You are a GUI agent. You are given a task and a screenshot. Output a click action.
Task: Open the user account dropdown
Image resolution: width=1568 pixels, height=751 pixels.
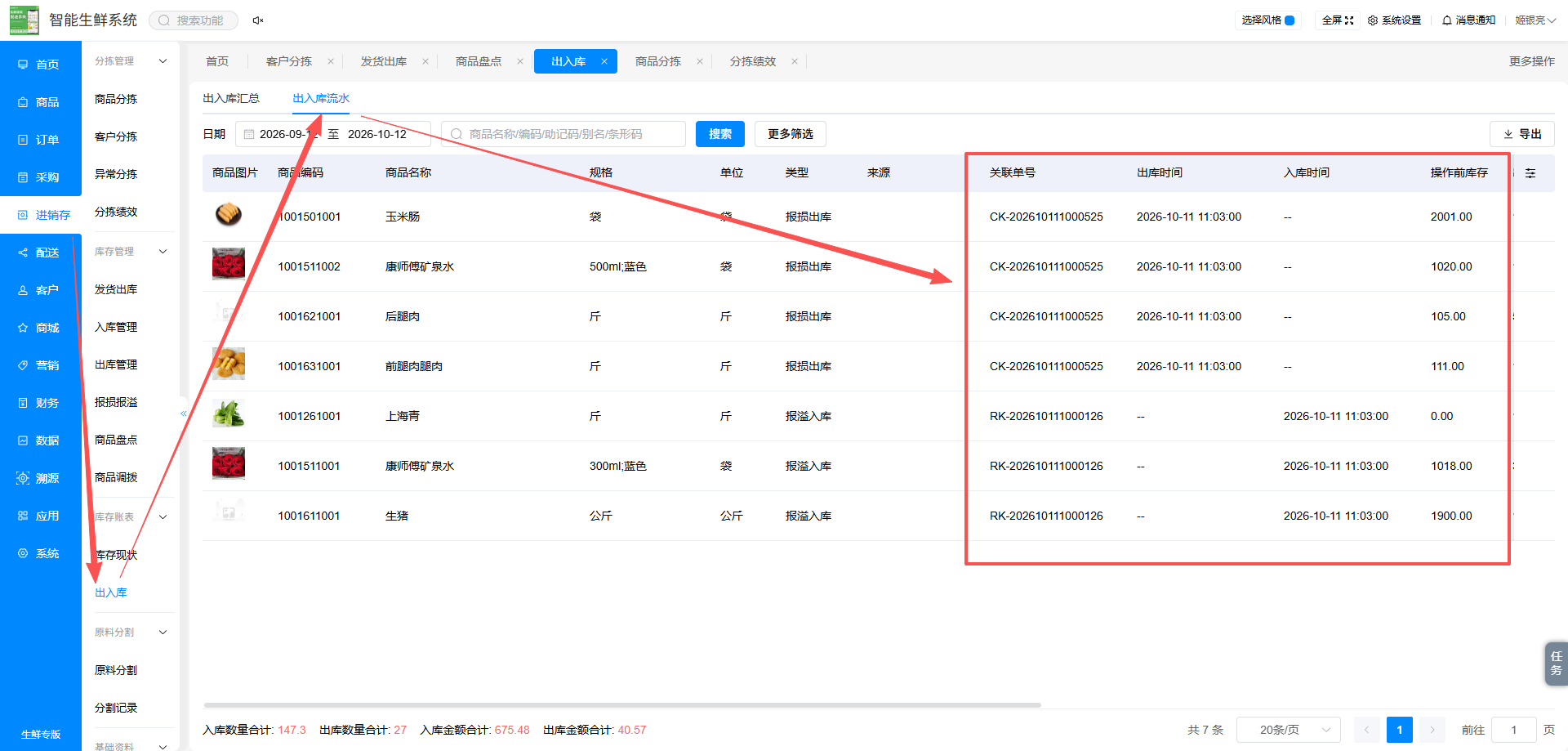(x=1535, y=20)
